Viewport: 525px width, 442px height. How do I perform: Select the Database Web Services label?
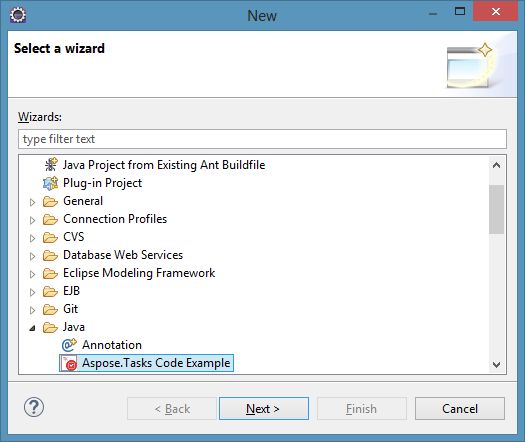pos(123,255)
